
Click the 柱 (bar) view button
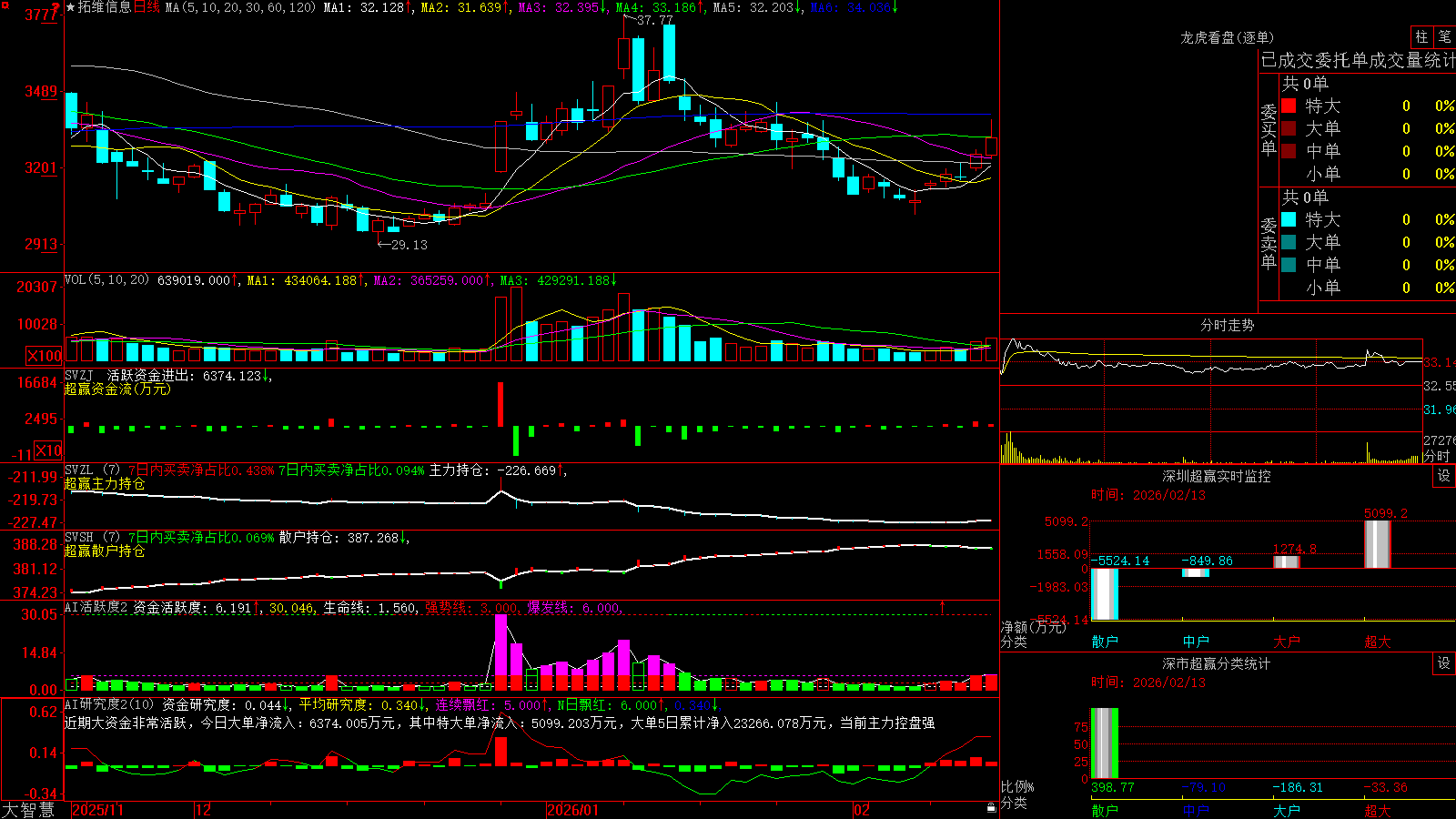1421,36
